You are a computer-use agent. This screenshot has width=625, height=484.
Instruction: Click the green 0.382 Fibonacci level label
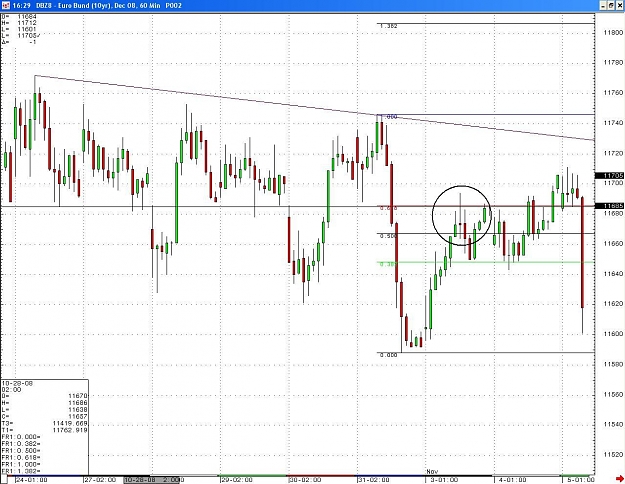click(x=387, y=264)
